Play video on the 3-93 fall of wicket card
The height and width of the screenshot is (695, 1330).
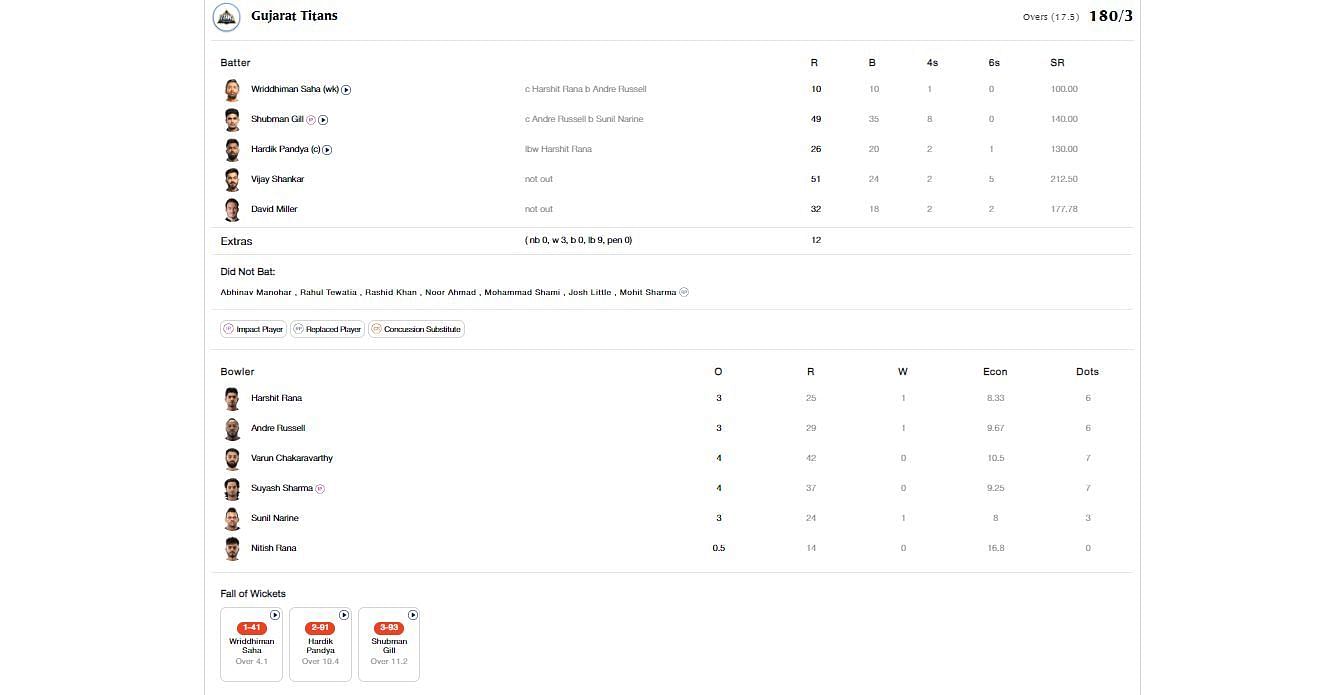point(412,615)
